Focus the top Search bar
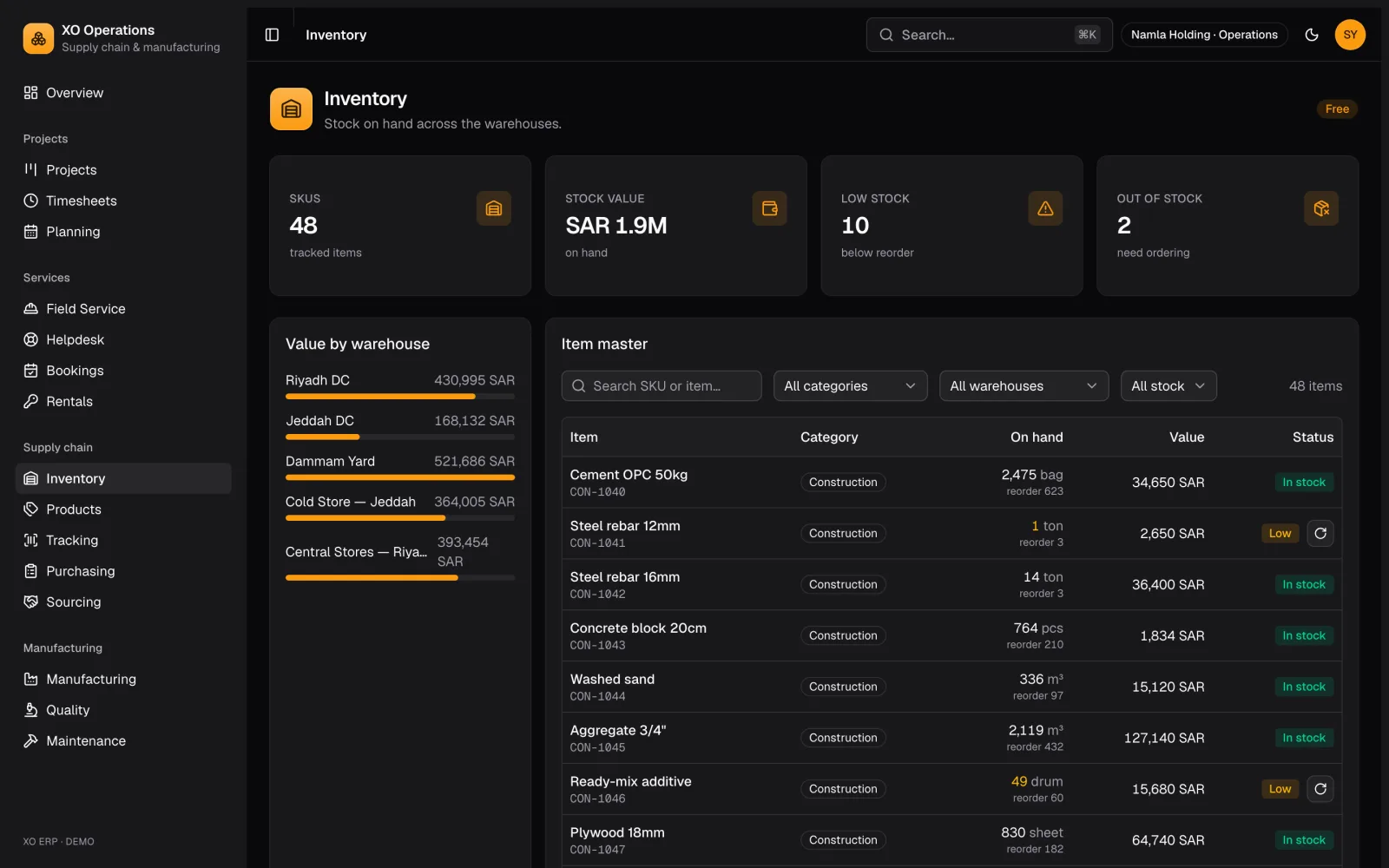 point(989,35)
